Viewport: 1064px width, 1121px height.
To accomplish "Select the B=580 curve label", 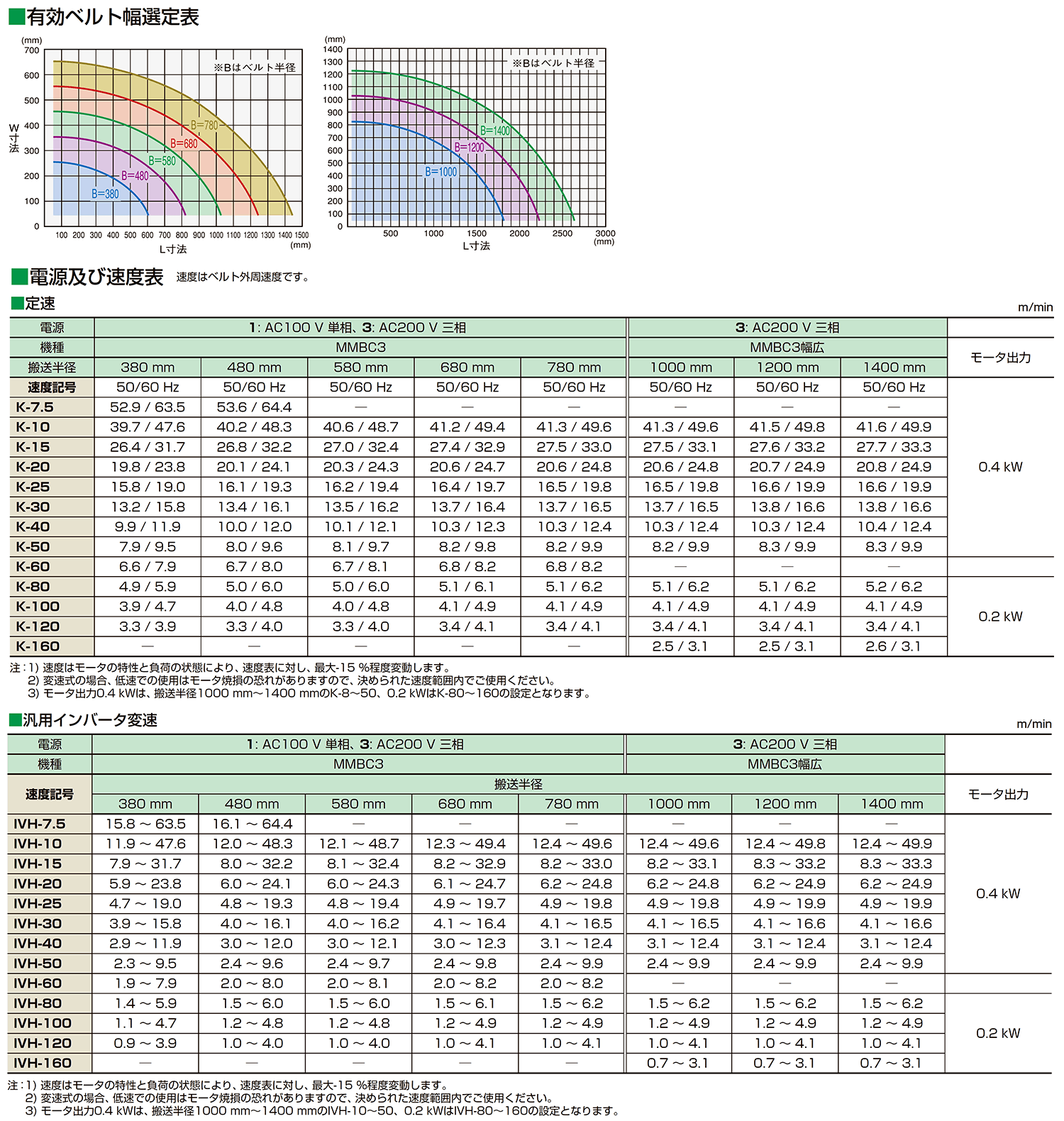I will (x=162, y=161).
